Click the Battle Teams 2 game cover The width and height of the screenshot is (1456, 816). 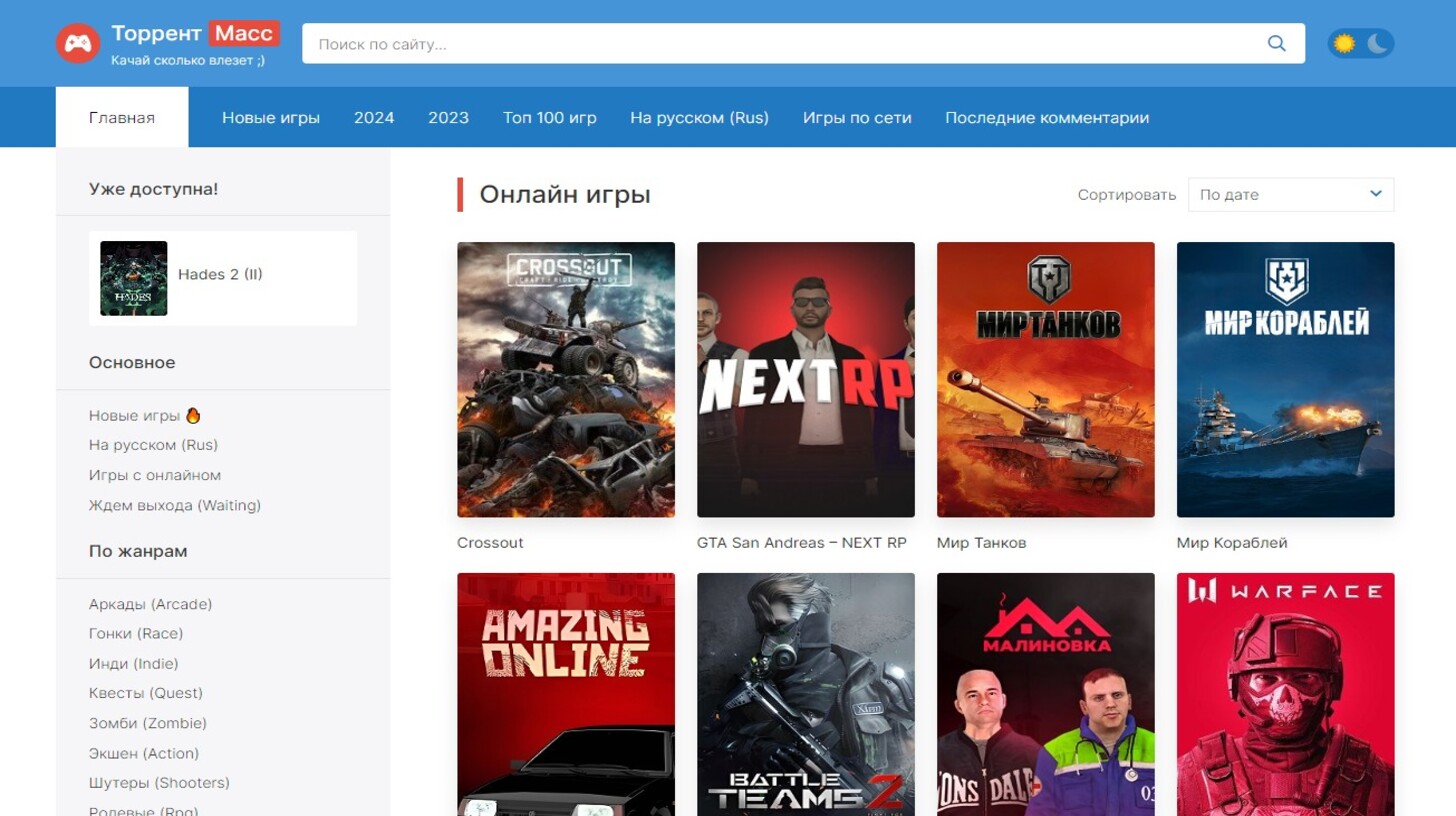tap(806, 694)
